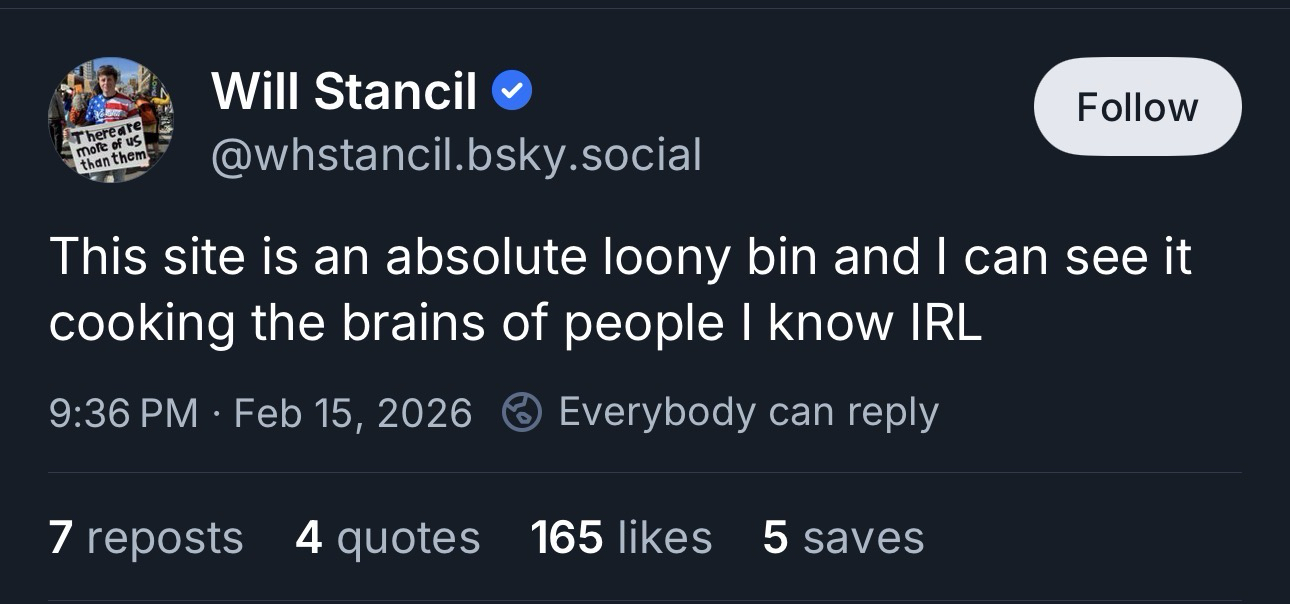Click the word "likes" in stats row
Image resolution: width=1290 pixels, height=604 pixels.
tap(665, 538)
